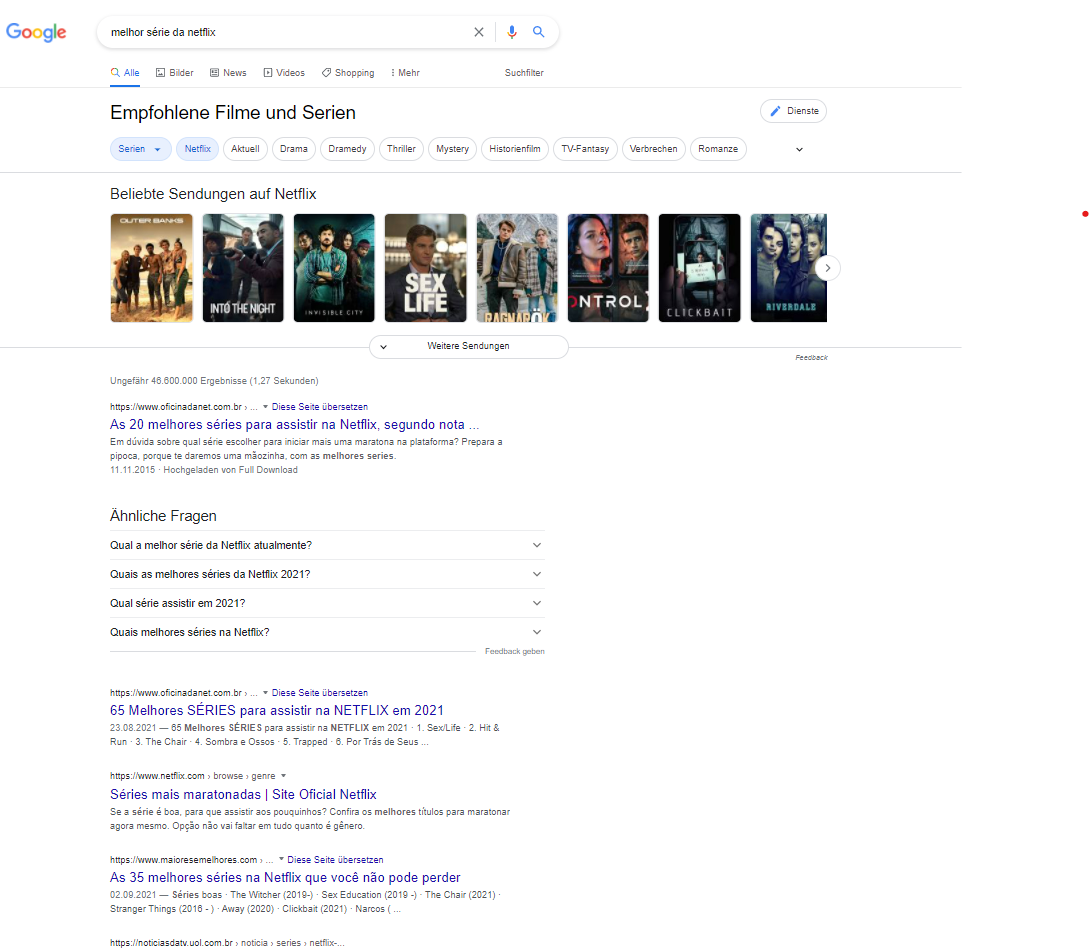The width and height of the screenshot is (1089, 951).
Task: Select the Alle tab
Action: tap(125, 73)
